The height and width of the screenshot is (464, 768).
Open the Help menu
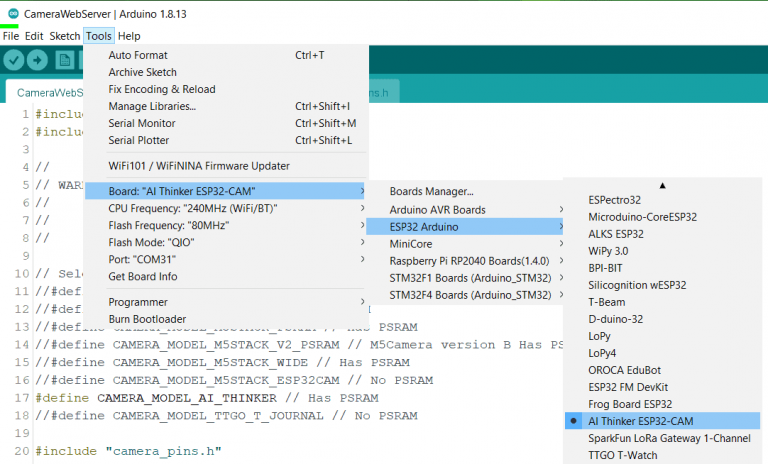pos(129,36)
